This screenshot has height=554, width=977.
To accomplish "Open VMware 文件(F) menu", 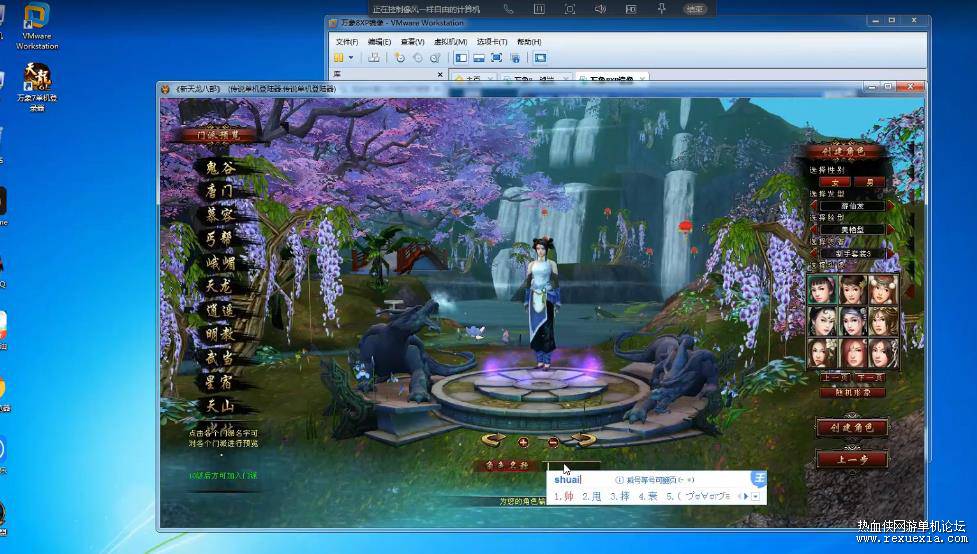I will (346, 42).
